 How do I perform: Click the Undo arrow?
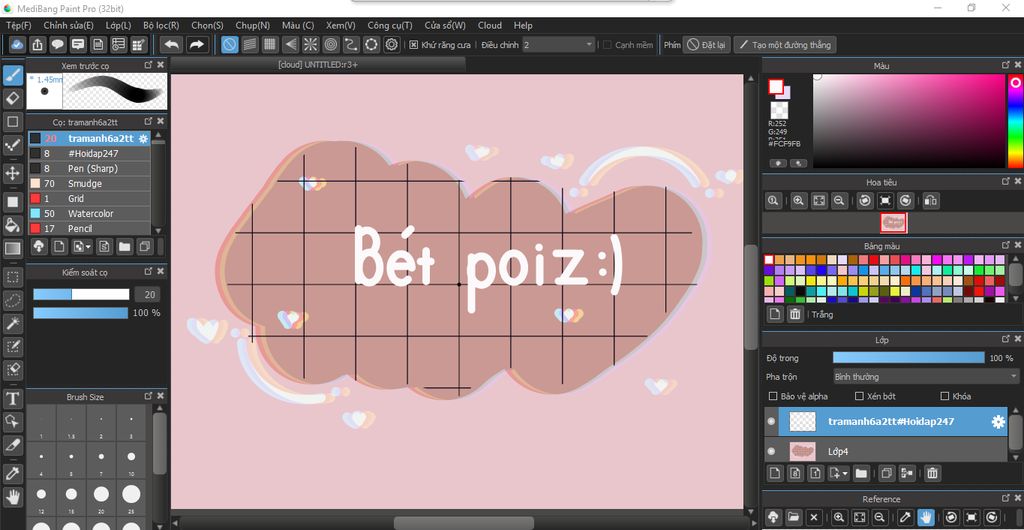pos(171,44)
